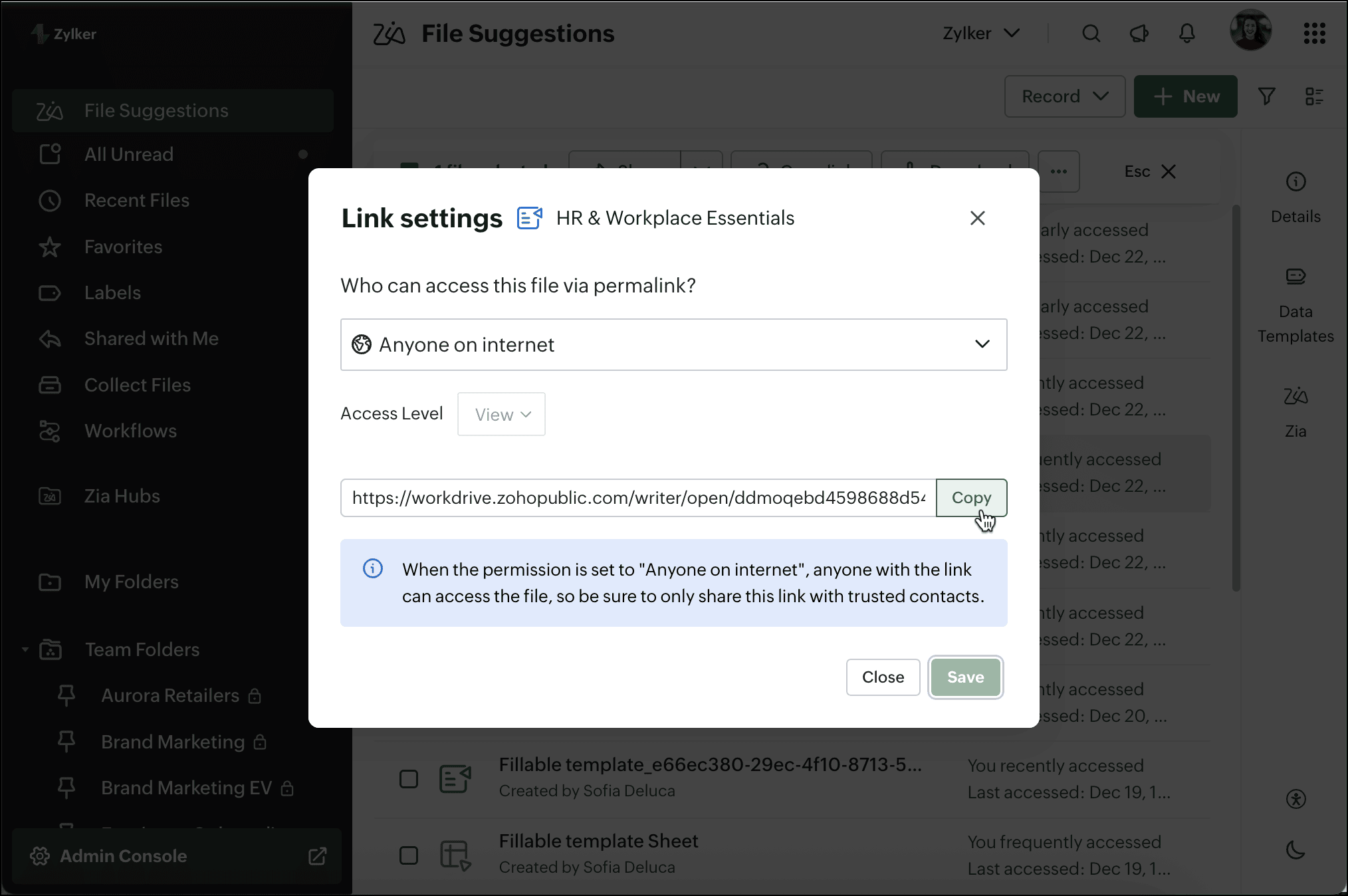Open the apps grid launcher
This screenshot has width=1348, height=896.
(x=1314, y=34)
